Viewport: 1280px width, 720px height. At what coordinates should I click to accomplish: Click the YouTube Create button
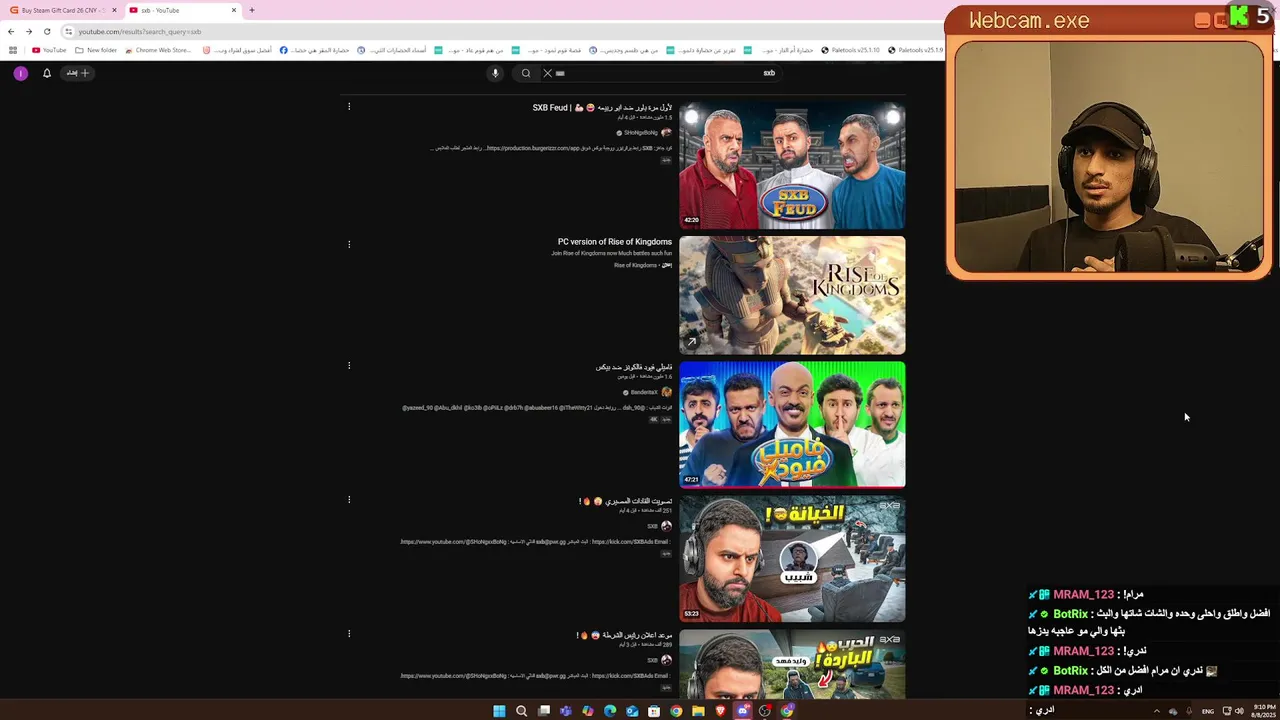coord(78,73)
